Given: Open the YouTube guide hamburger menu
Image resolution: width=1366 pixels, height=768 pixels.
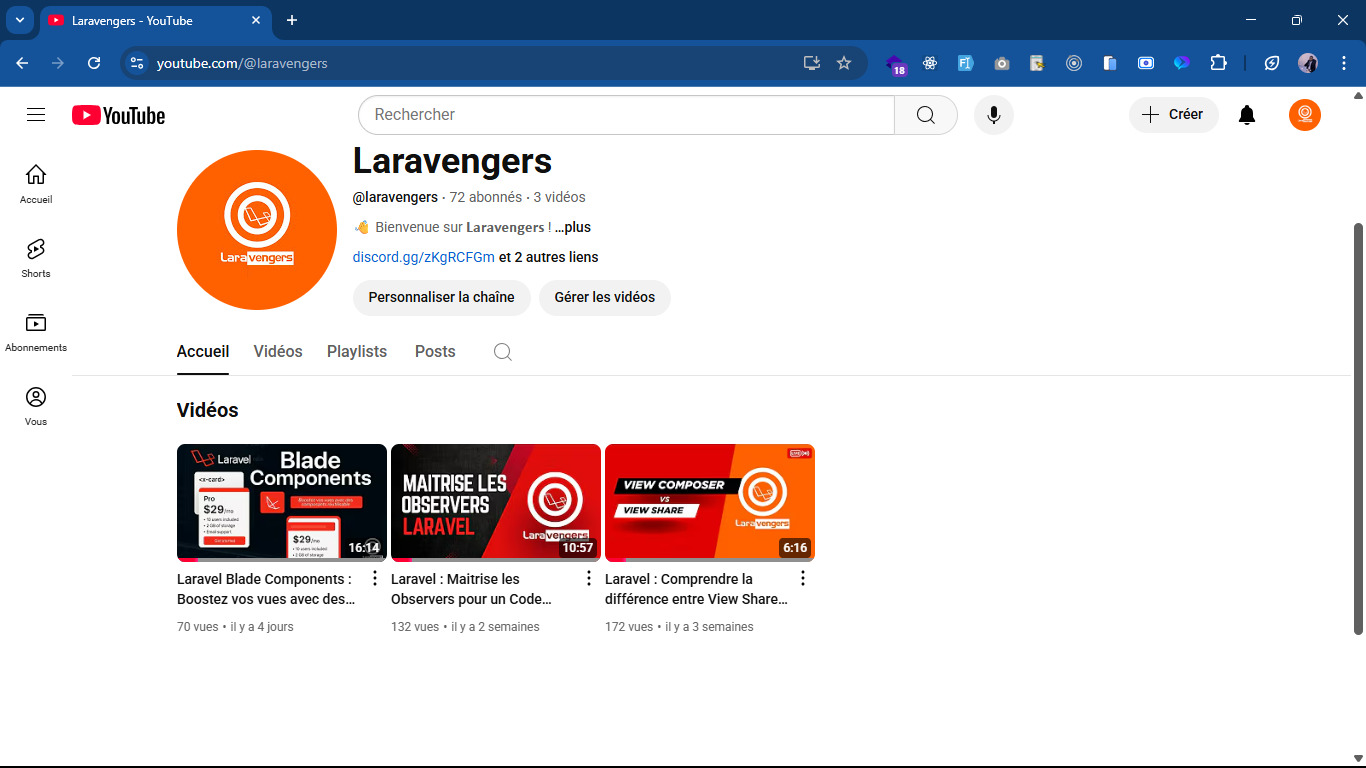Looking at the screenshot, I should [x=36, y=115].
